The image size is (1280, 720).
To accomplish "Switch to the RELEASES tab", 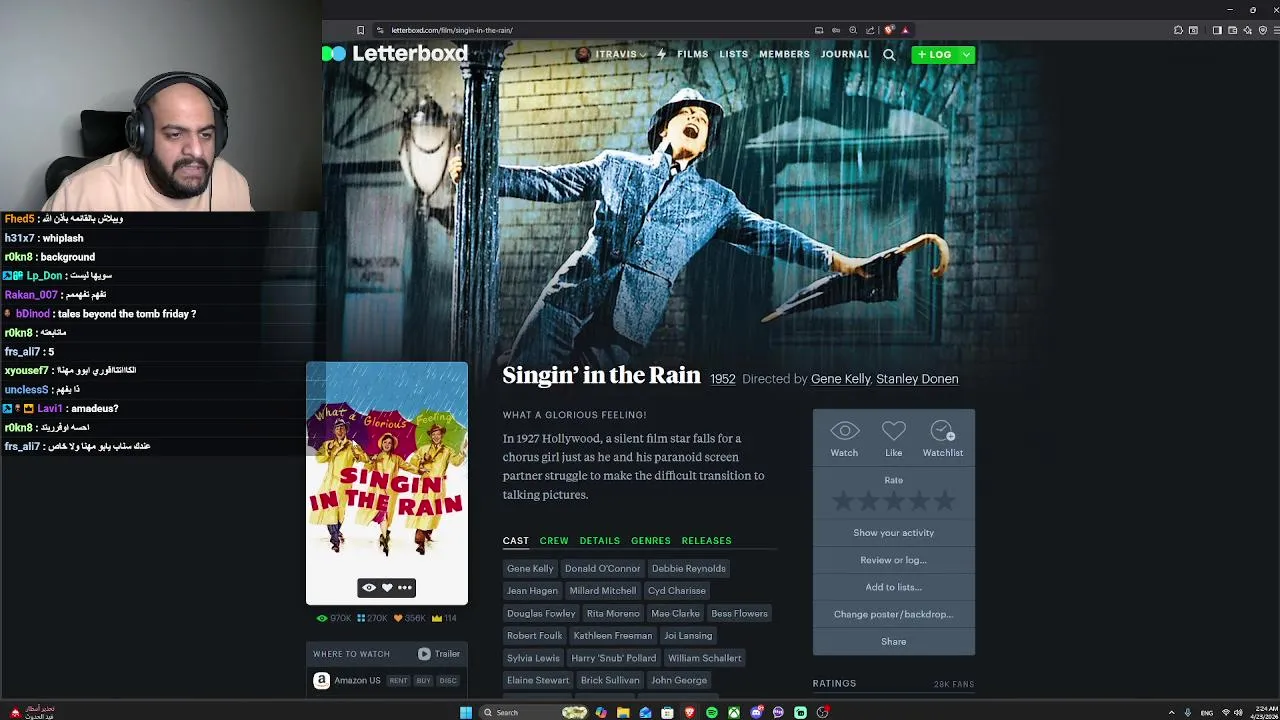I will tap(706, 541).
